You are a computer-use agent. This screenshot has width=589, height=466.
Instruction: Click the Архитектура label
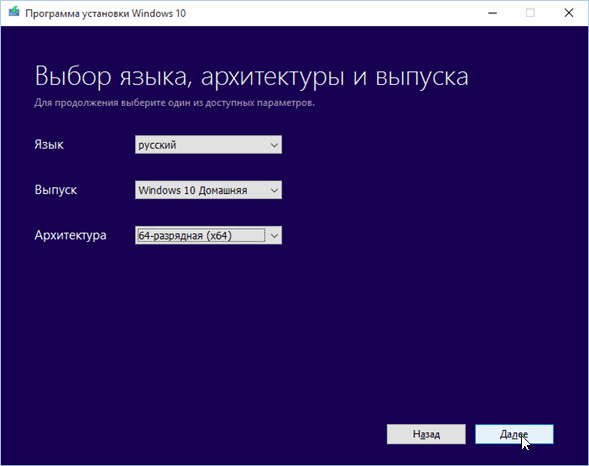(70, 235)
